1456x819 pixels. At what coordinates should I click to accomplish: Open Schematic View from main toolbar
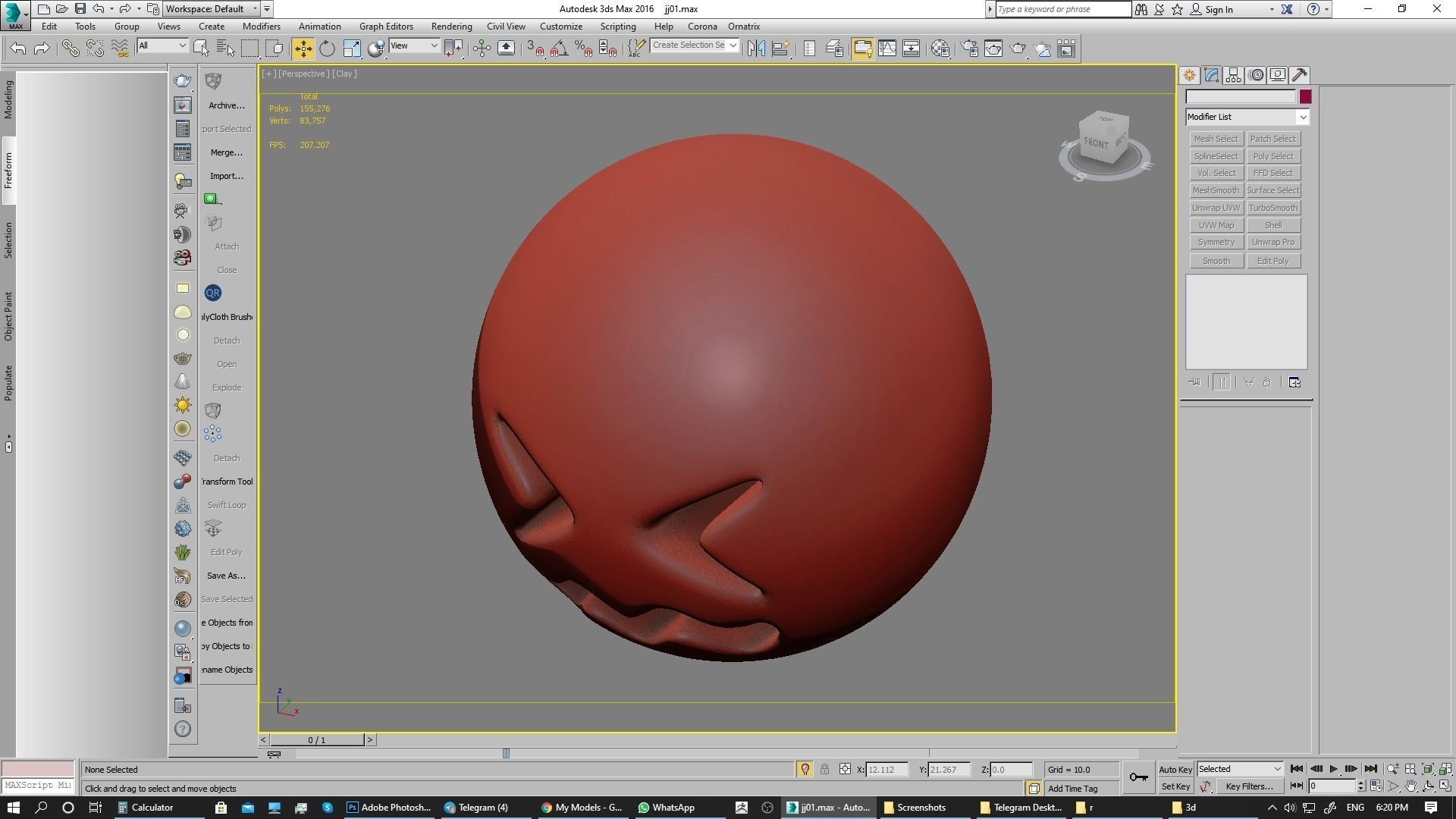click(x=911, y=49)
